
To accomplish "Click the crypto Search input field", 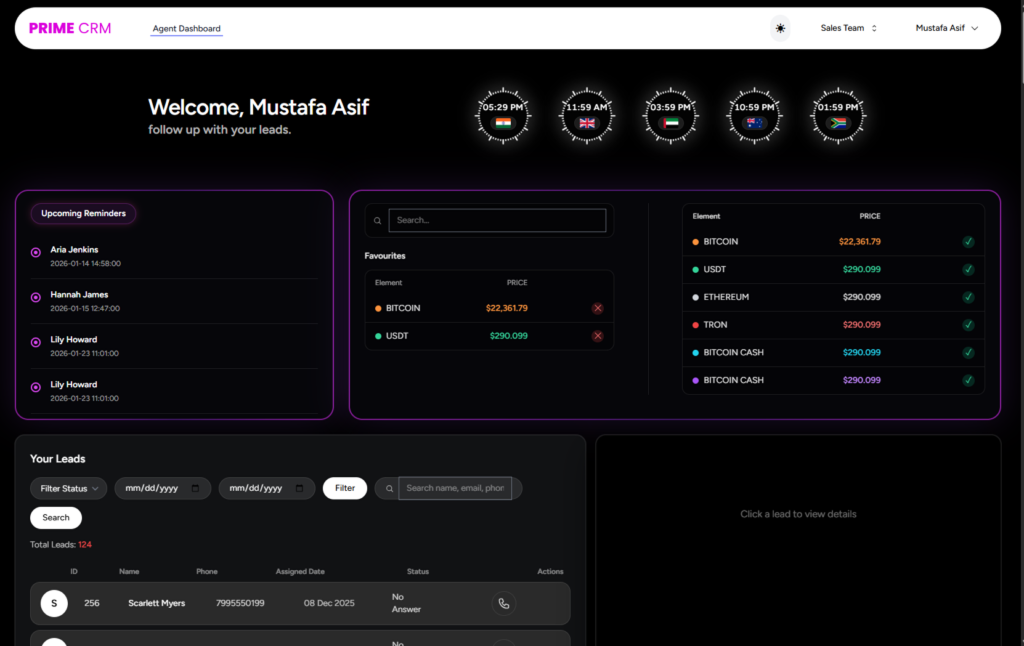I will point(497,220).
